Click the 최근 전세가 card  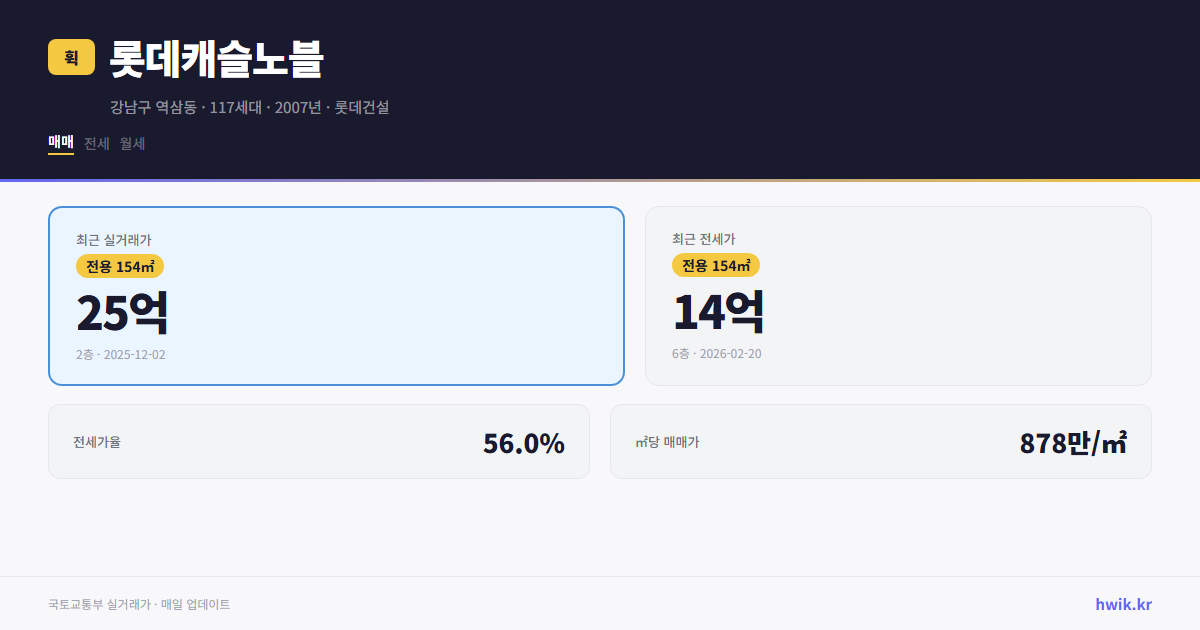[x=898, y=295]
